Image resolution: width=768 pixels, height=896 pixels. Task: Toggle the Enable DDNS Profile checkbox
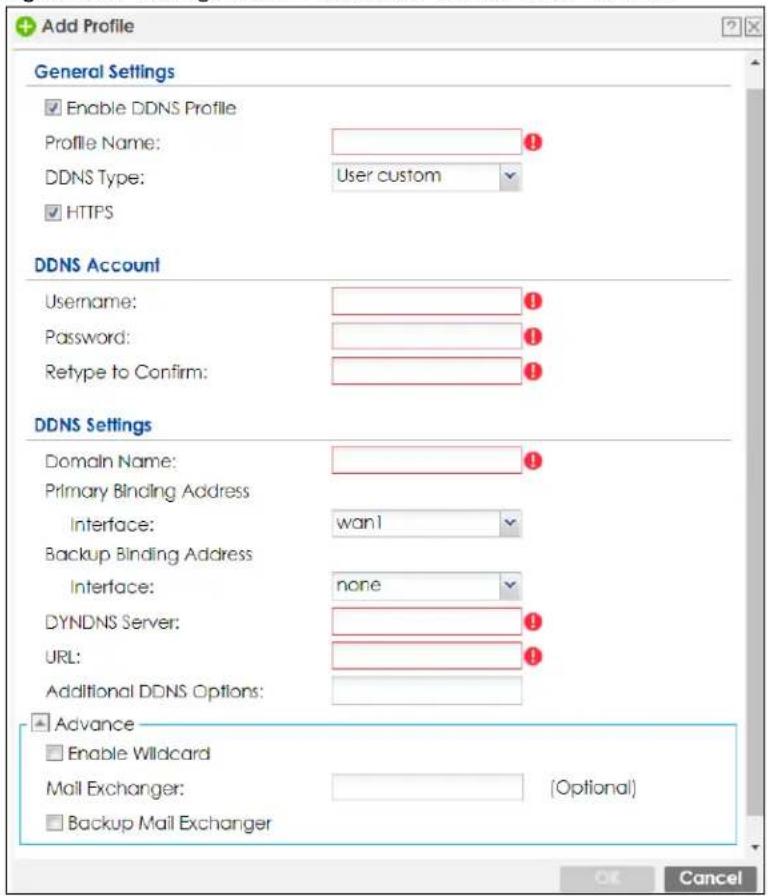click(x=53, y=107)
